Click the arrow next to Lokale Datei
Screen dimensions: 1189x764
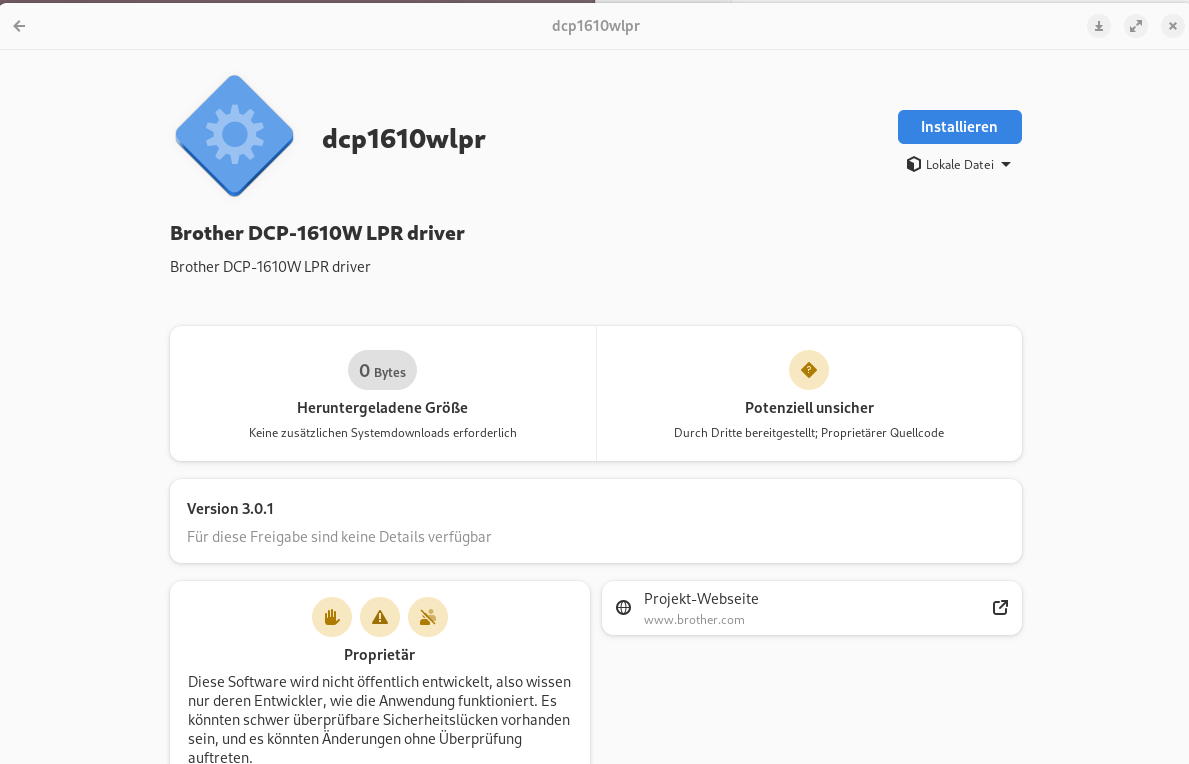[1006, 165]
